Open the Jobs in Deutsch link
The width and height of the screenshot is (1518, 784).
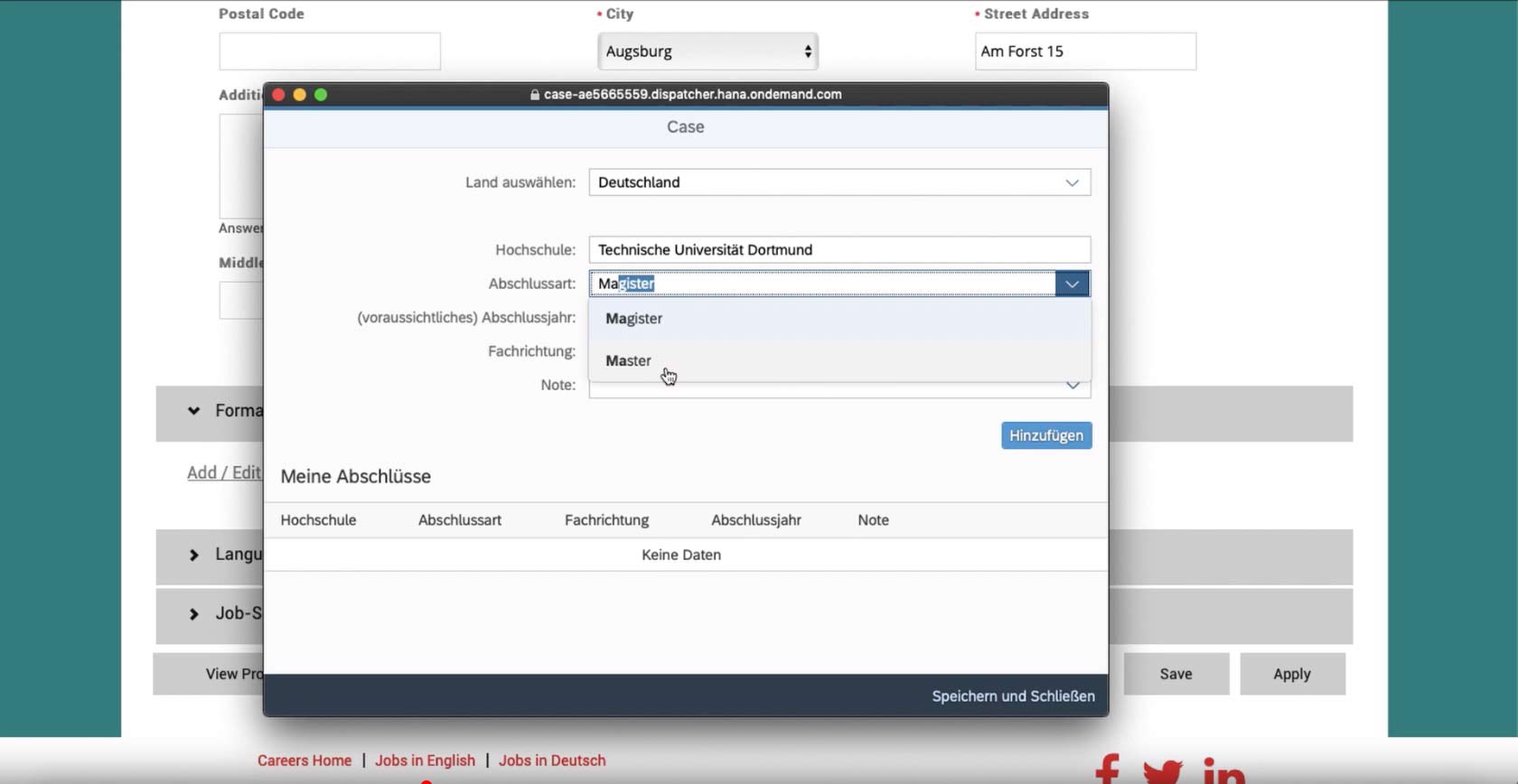552,761
